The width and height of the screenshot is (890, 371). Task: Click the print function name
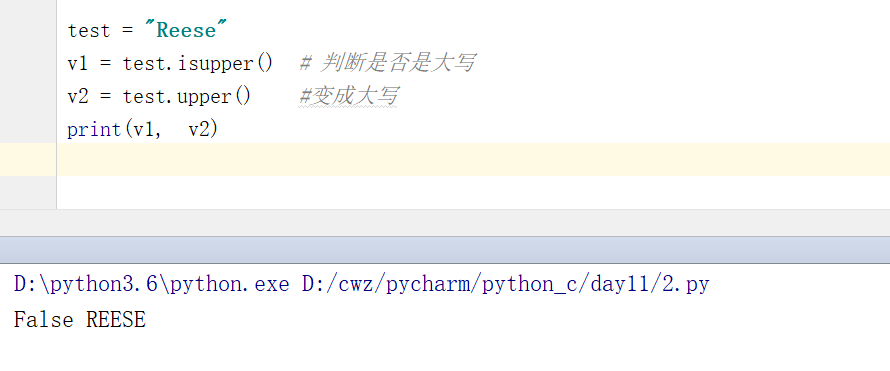tap(94, 130)
